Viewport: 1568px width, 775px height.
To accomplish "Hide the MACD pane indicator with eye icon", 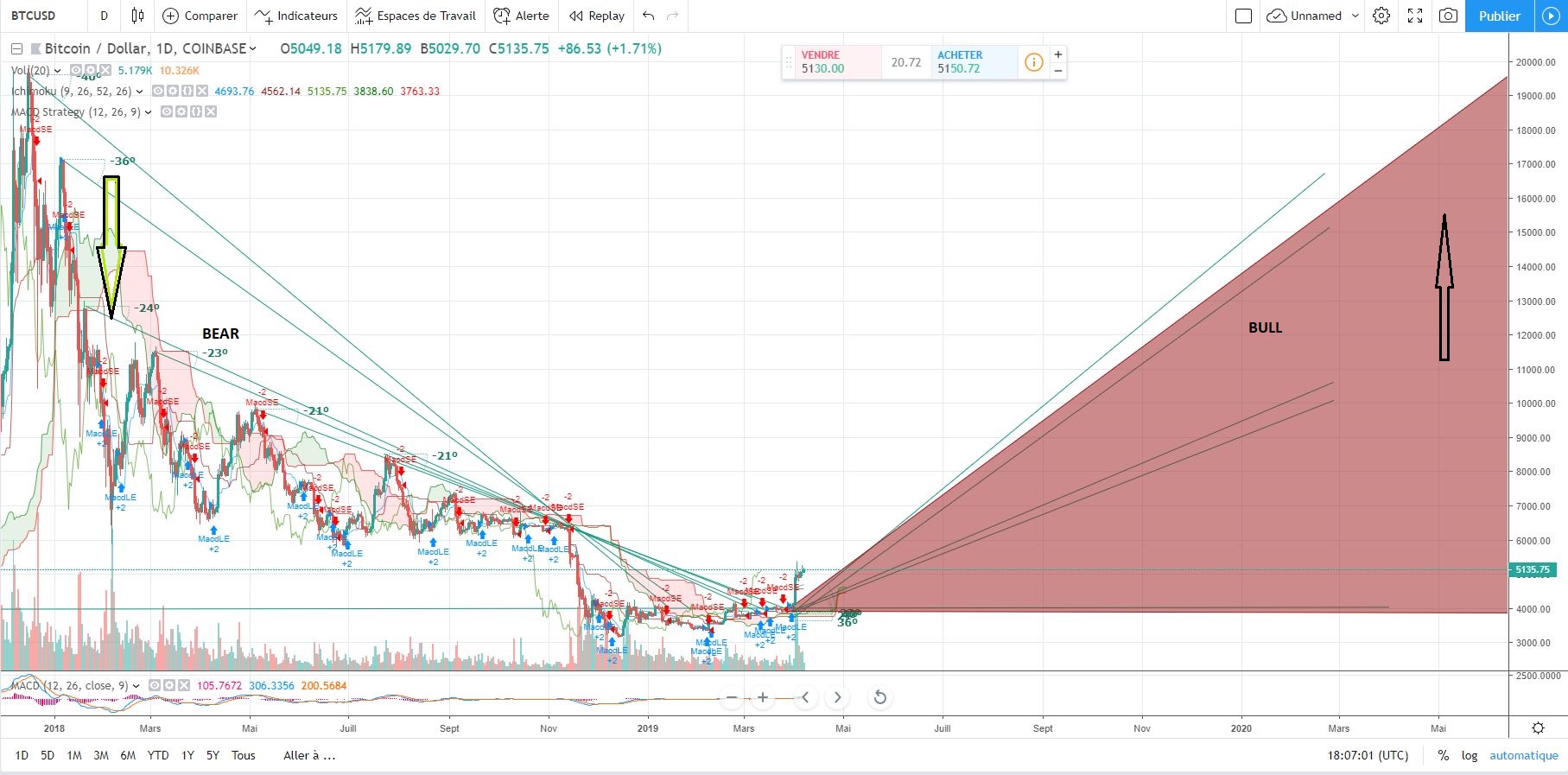I will 155,685.
